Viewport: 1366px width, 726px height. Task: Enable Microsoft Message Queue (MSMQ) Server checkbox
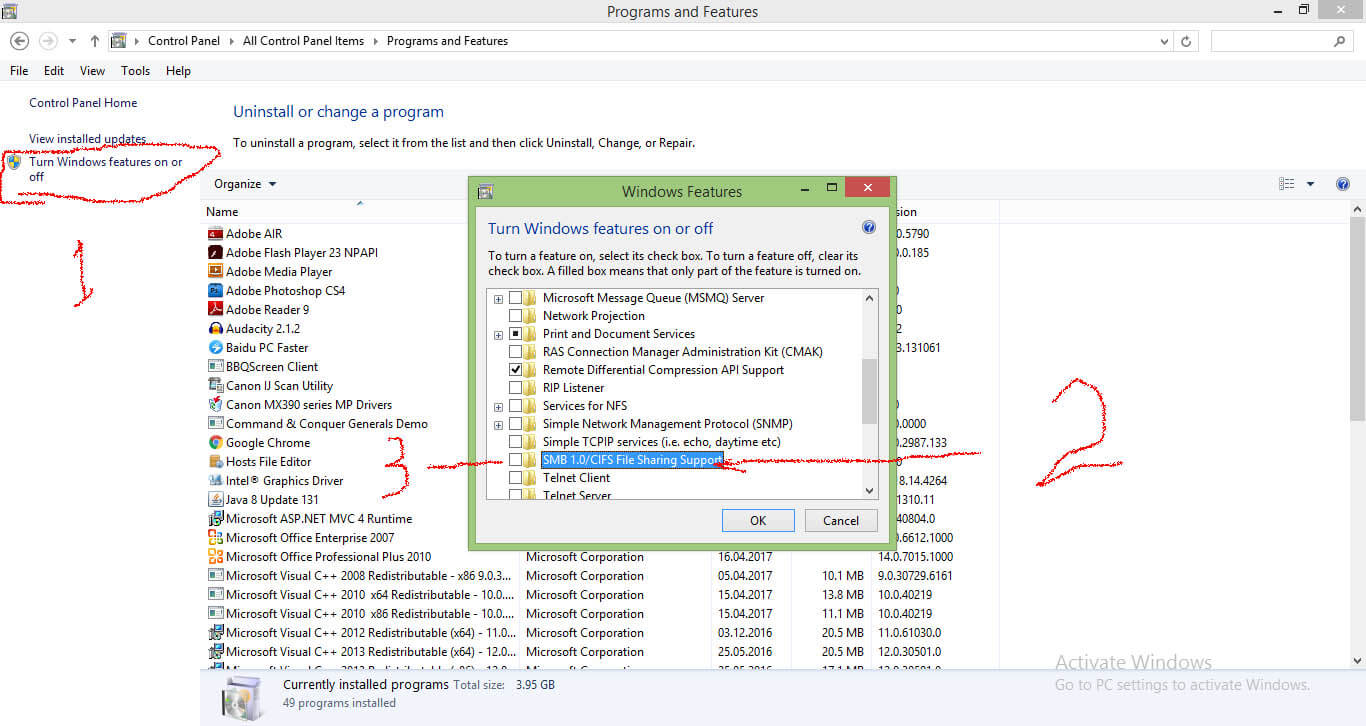pos(516,298)
